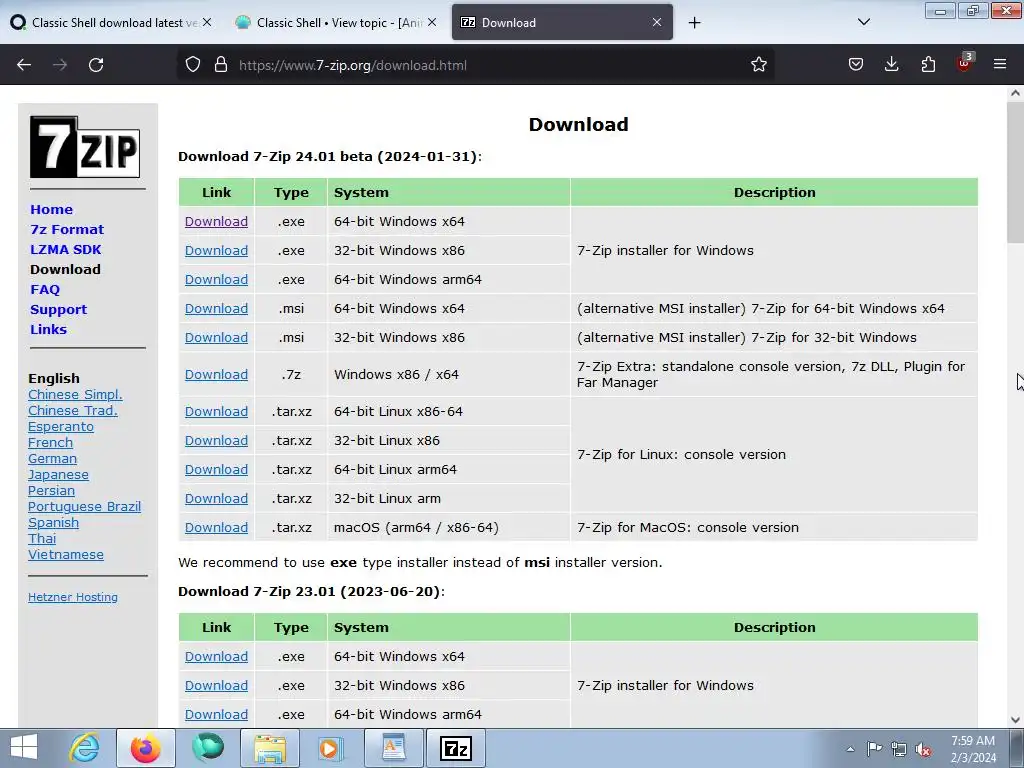Open the media player taskbar icon
The width and height of the screenshot is (1024, 768).
(x=330, y=748)
